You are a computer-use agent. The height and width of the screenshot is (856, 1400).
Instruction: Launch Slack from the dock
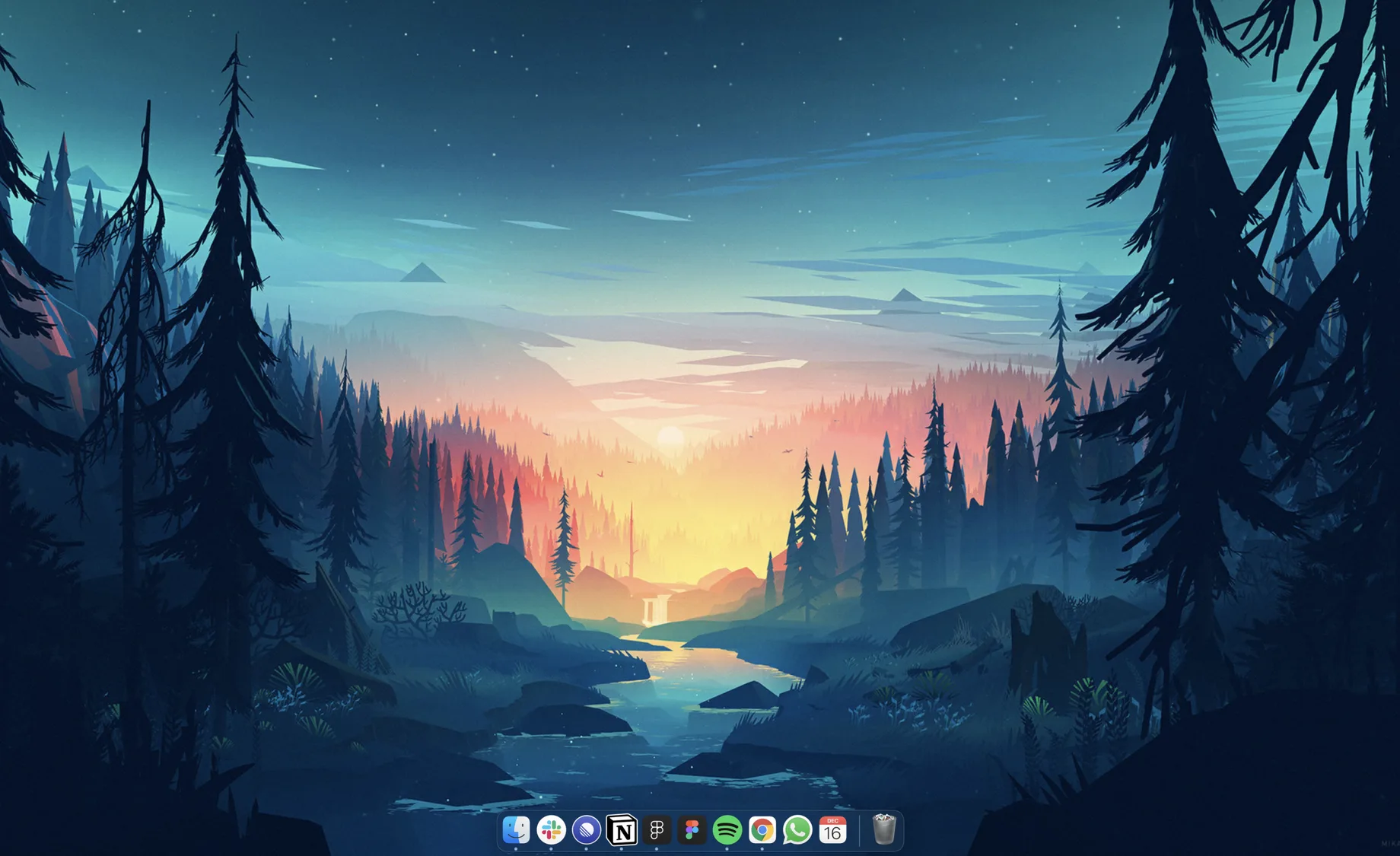(551, 829)
